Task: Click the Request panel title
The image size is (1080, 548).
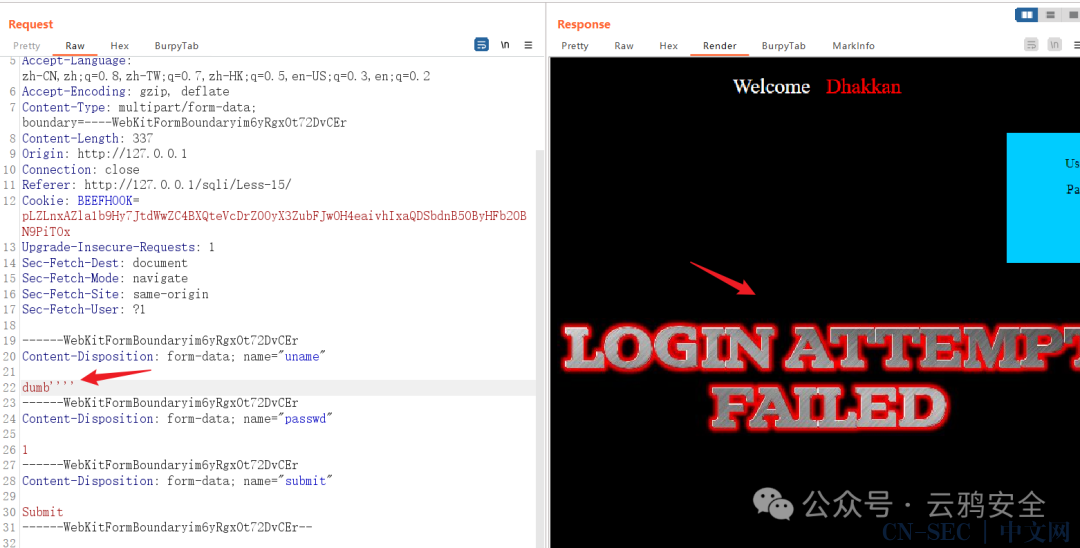Action: tap(30, 24)
